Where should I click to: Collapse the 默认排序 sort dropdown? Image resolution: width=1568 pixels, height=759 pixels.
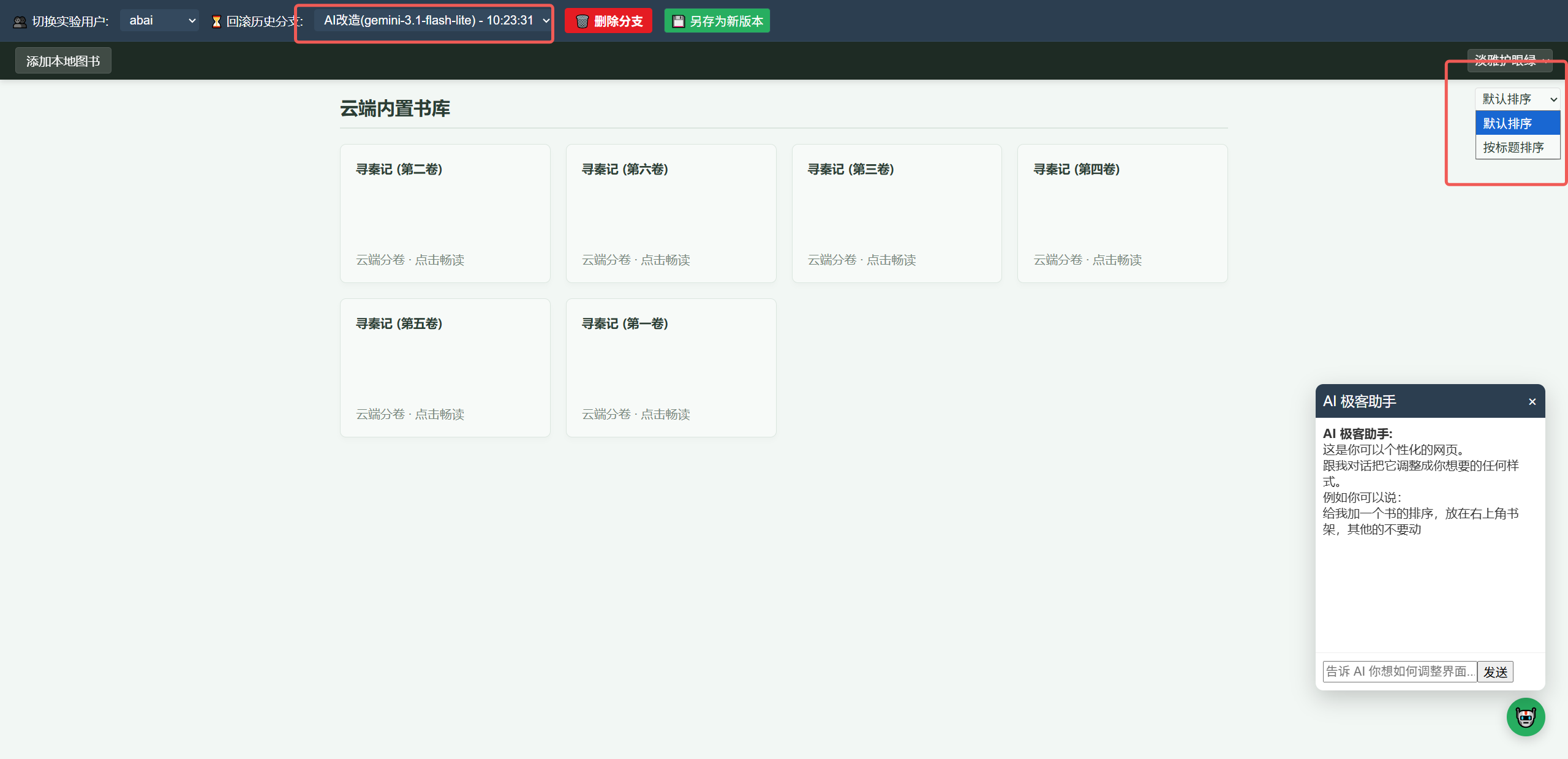point(1517,99)
